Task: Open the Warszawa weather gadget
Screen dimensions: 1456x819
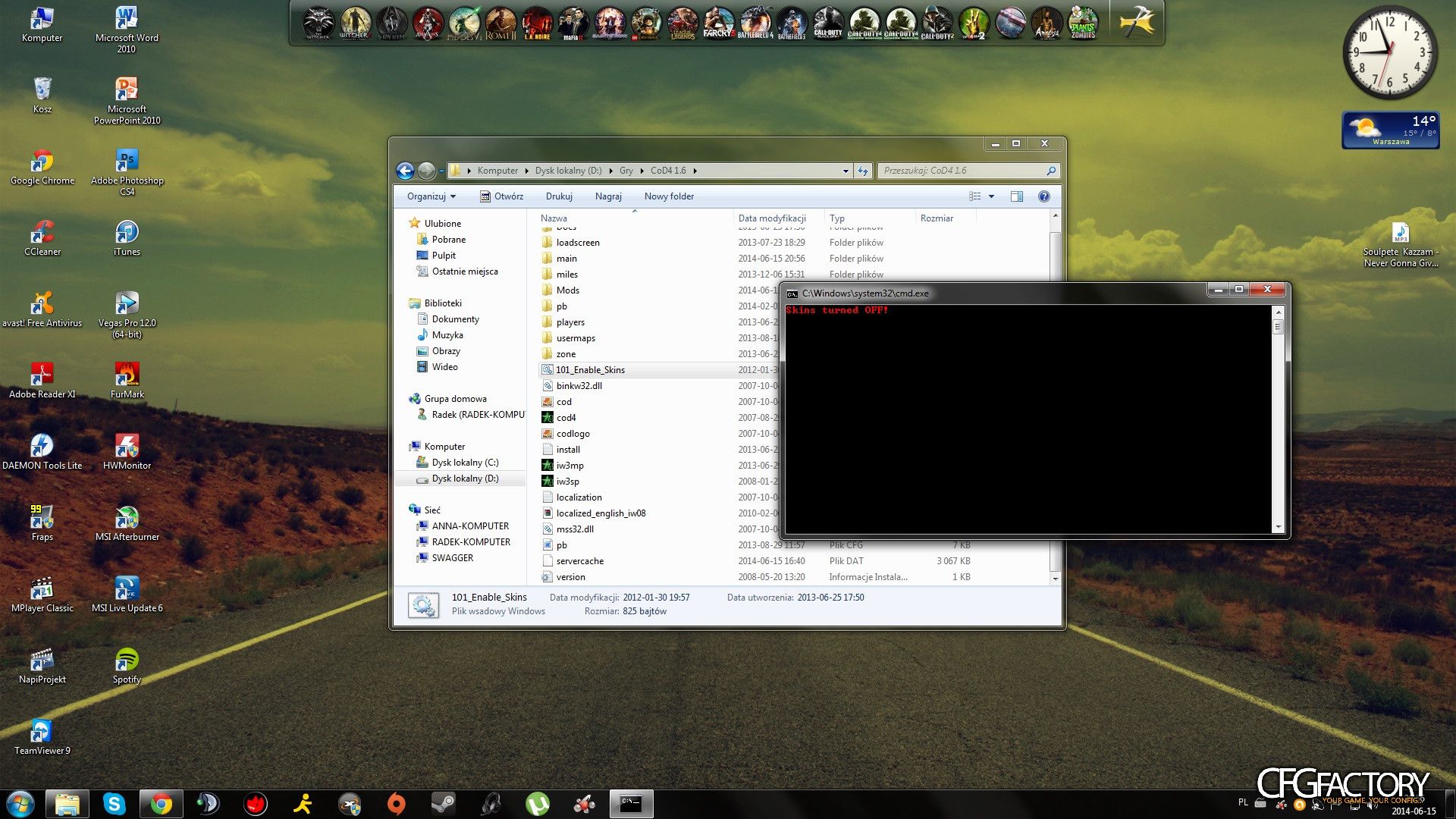Action: click(x=1391, y=130)
